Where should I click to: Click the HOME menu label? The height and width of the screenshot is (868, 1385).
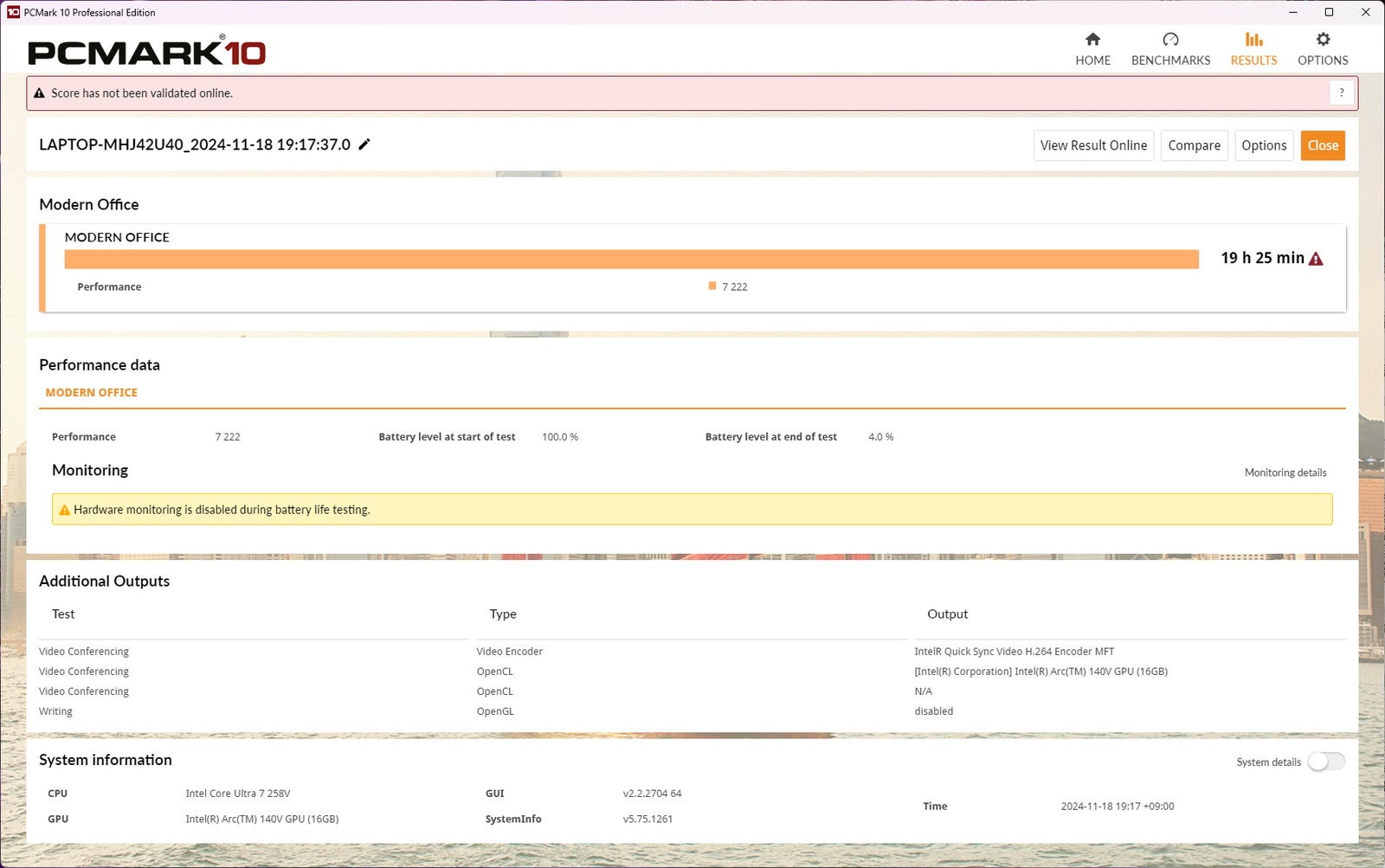(1092, 61)
